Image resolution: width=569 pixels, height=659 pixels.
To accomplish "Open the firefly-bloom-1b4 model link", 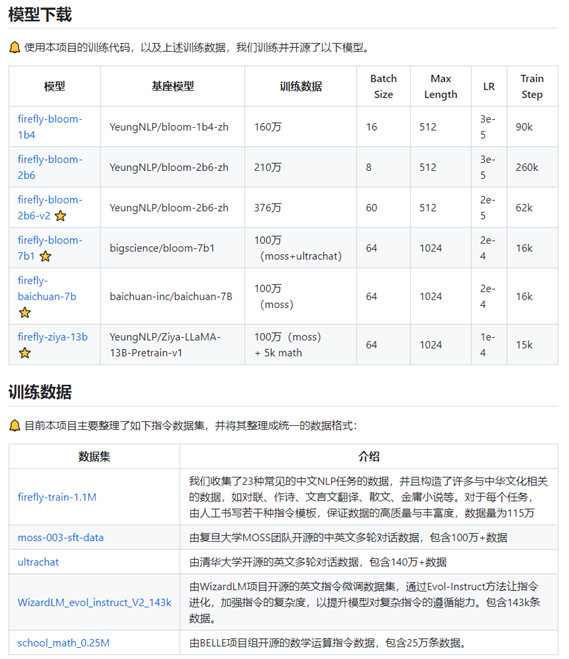I will click(x=50, y=127).
